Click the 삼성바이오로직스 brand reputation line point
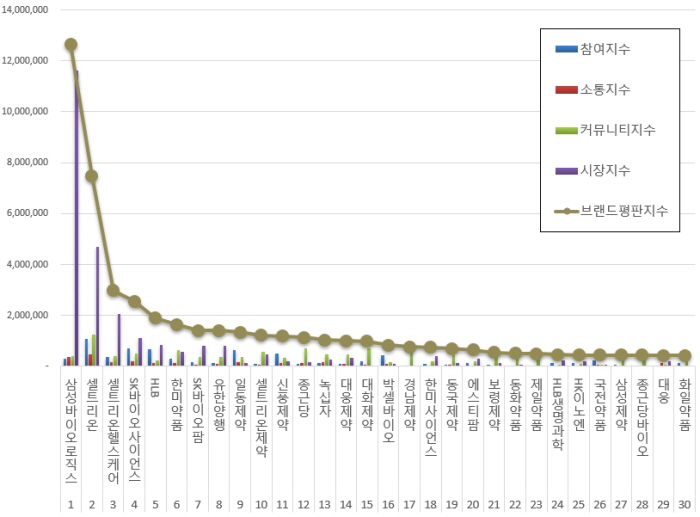The image size is (700, 517). click(71, 45)
